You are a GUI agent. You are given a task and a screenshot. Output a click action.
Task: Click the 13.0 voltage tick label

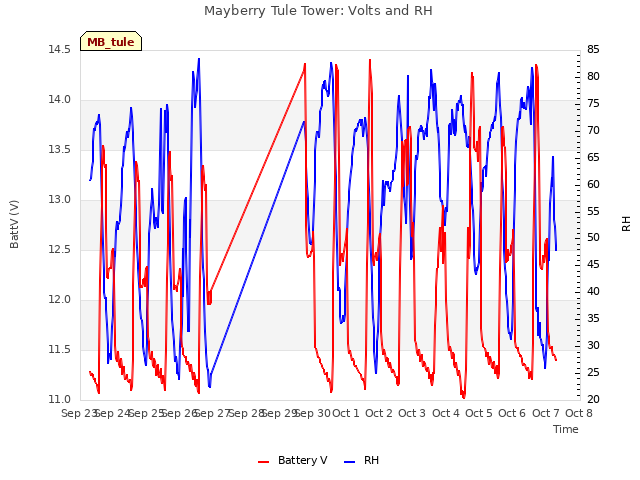(x=60, y=200)
